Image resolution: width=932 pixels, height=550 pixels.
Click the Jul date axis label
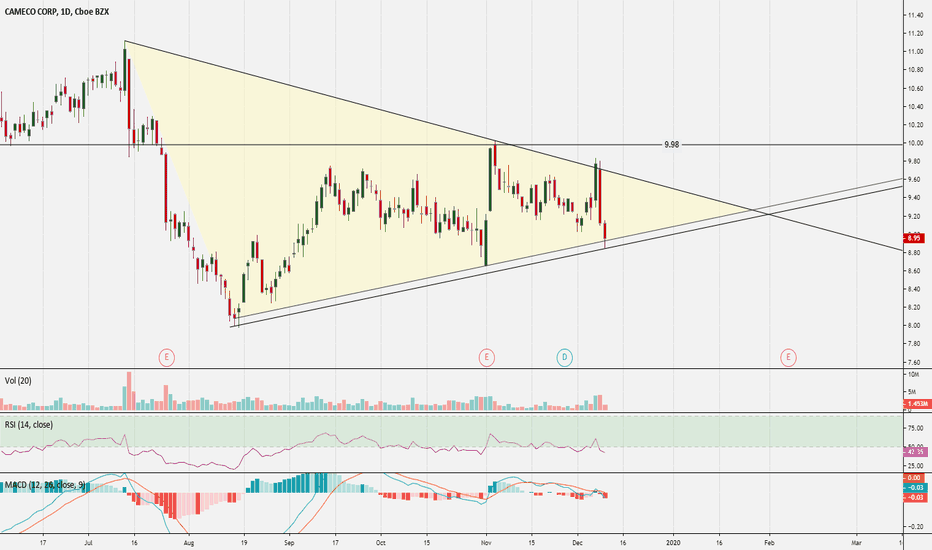[89, 542]
